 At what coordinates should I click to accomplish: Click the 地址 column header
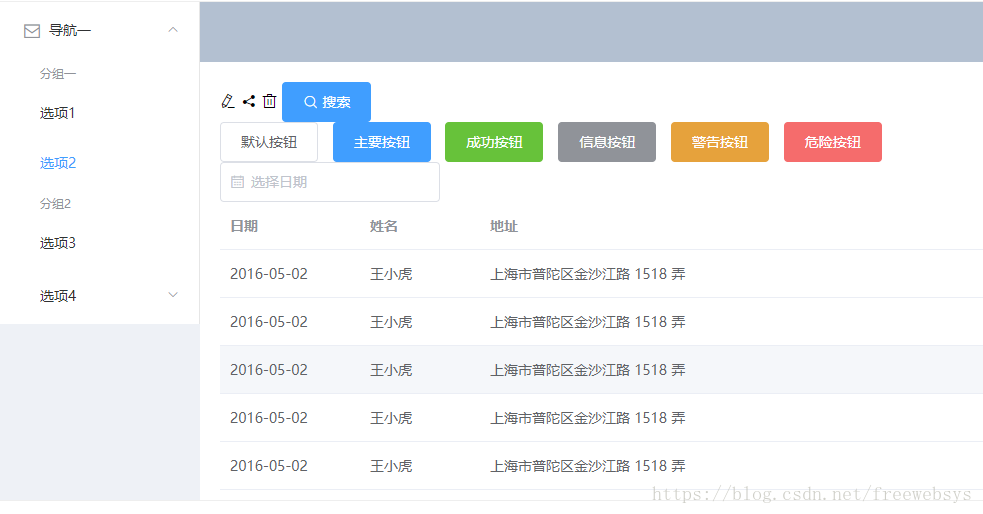point(504,226)
